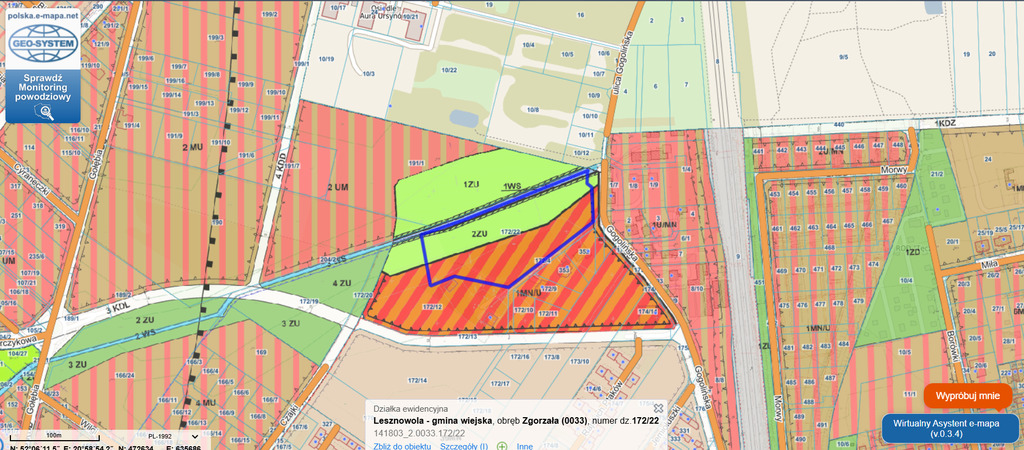The image size is (1024, 450).
Task: Select the 1ZD green zone area
Action: (x=911, y=251)
